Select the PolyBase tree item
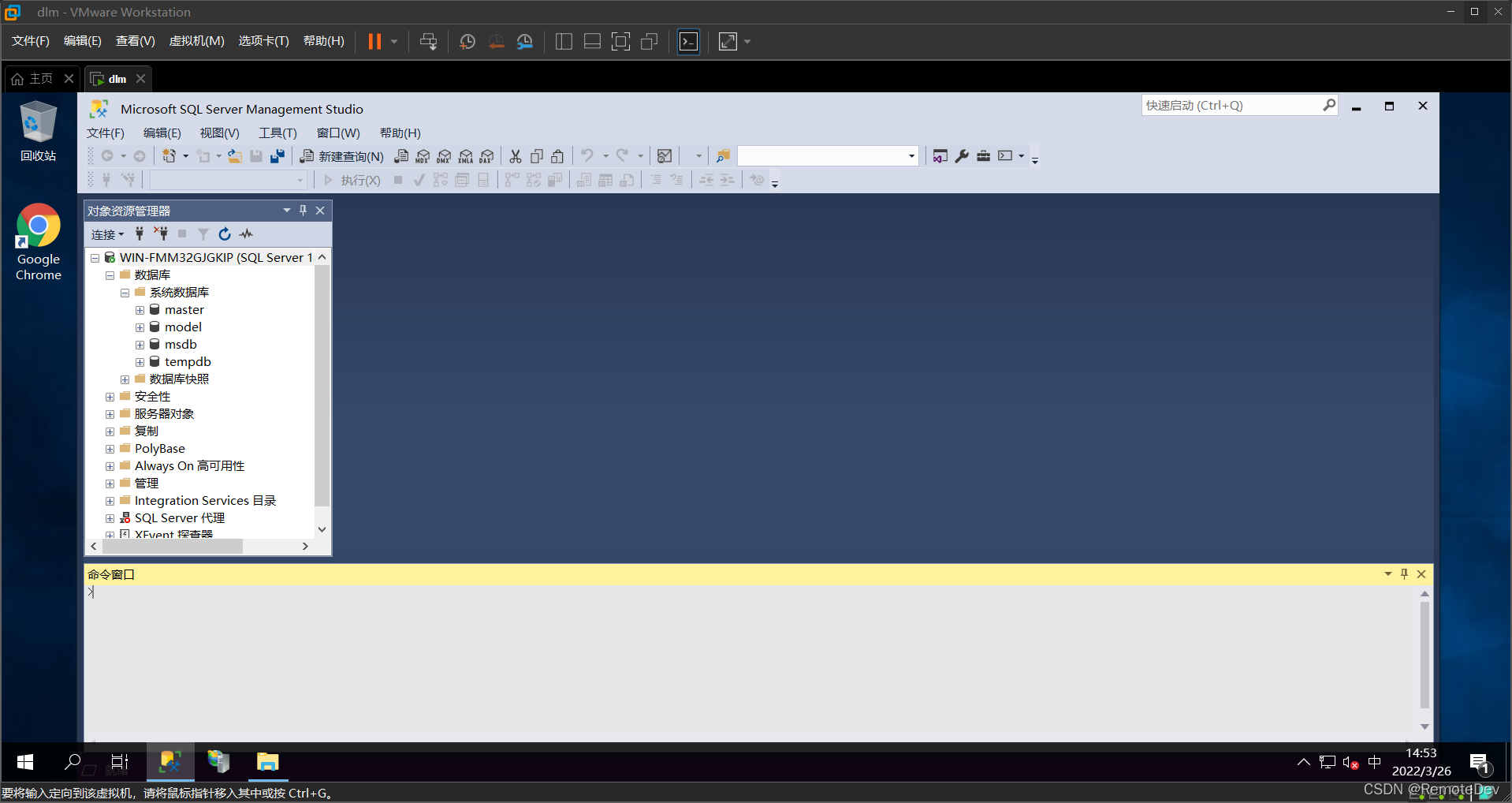1512x803 pixels. [160, 449]
